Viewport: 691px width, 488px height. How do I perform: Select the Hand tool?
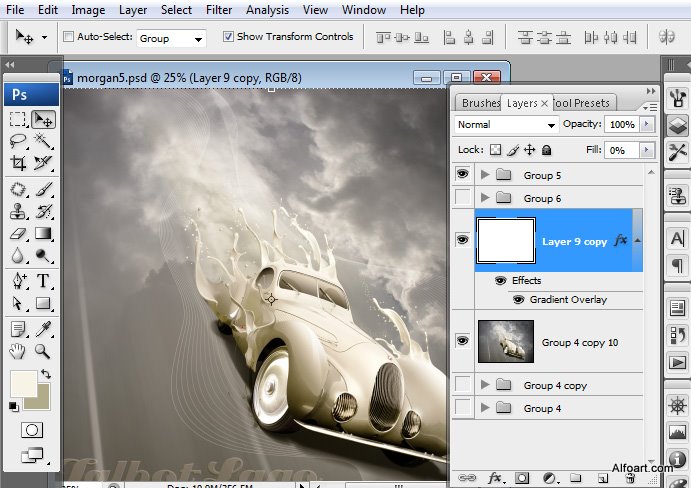tap(18, 351)
